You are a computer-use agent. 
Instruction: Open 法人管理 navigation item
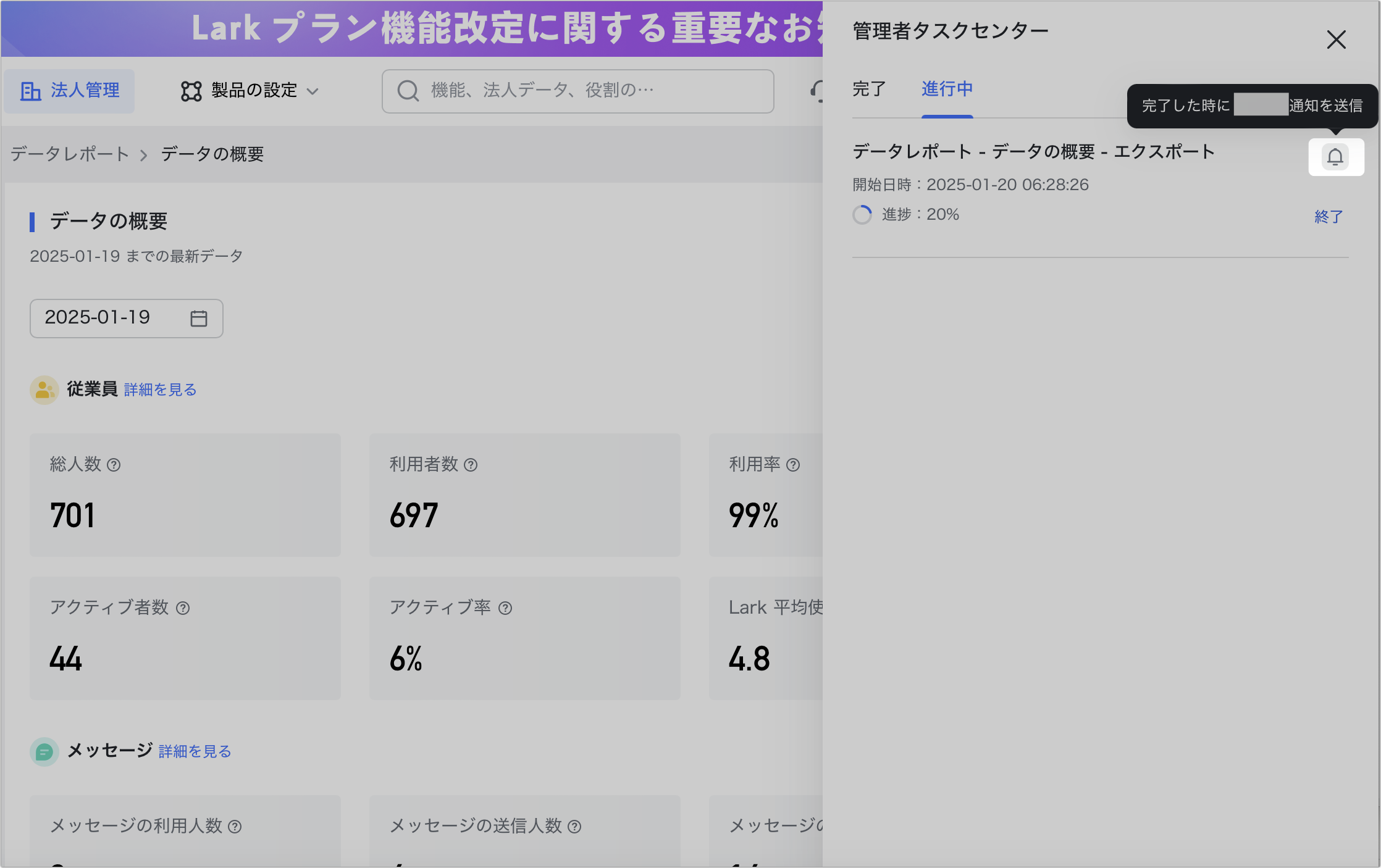[x=70, y=91]
